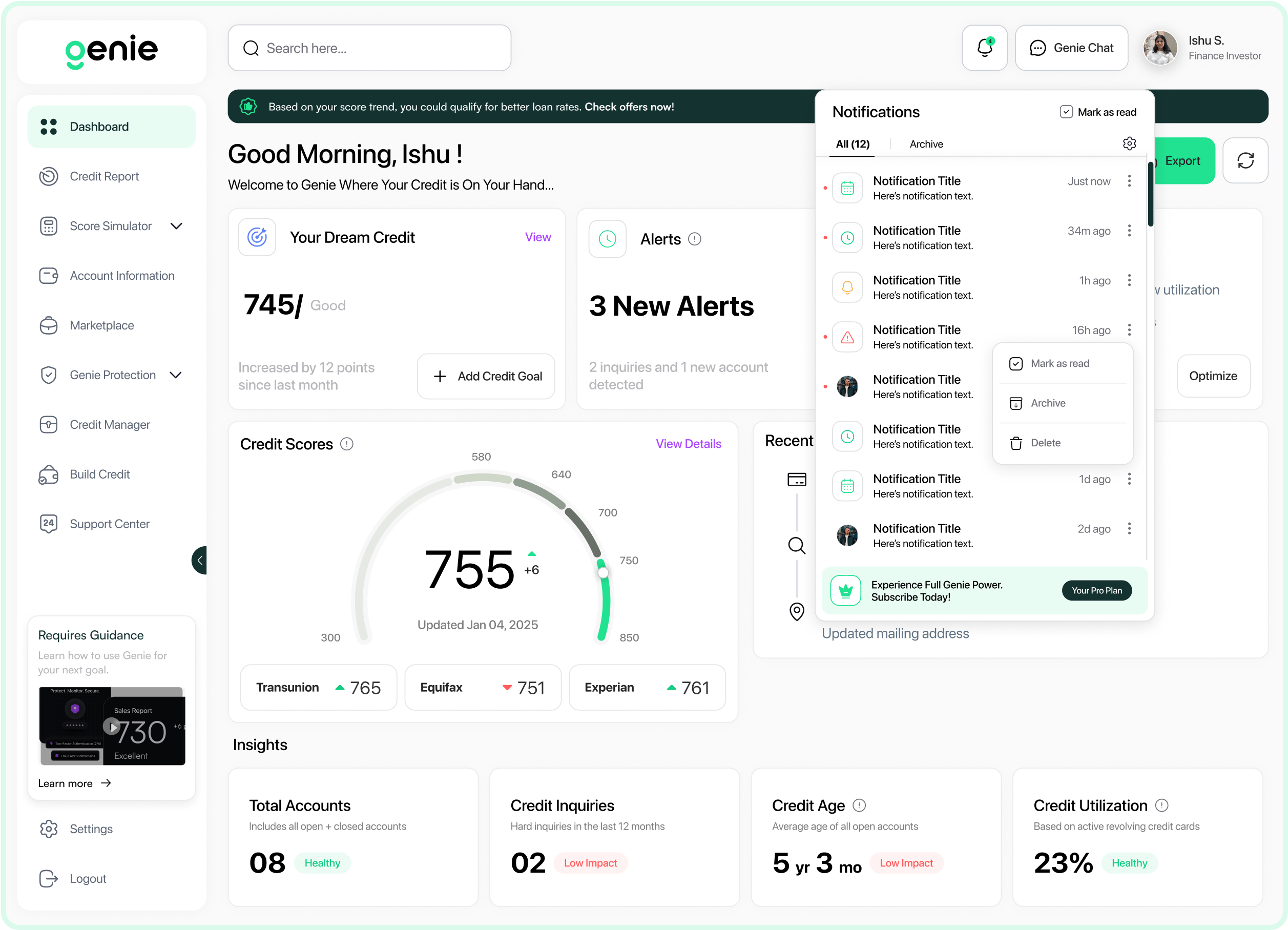Viewport: 1288px width, 930px height.
Task: Select Mark as read in context menu
Action: click(1060, 364)
